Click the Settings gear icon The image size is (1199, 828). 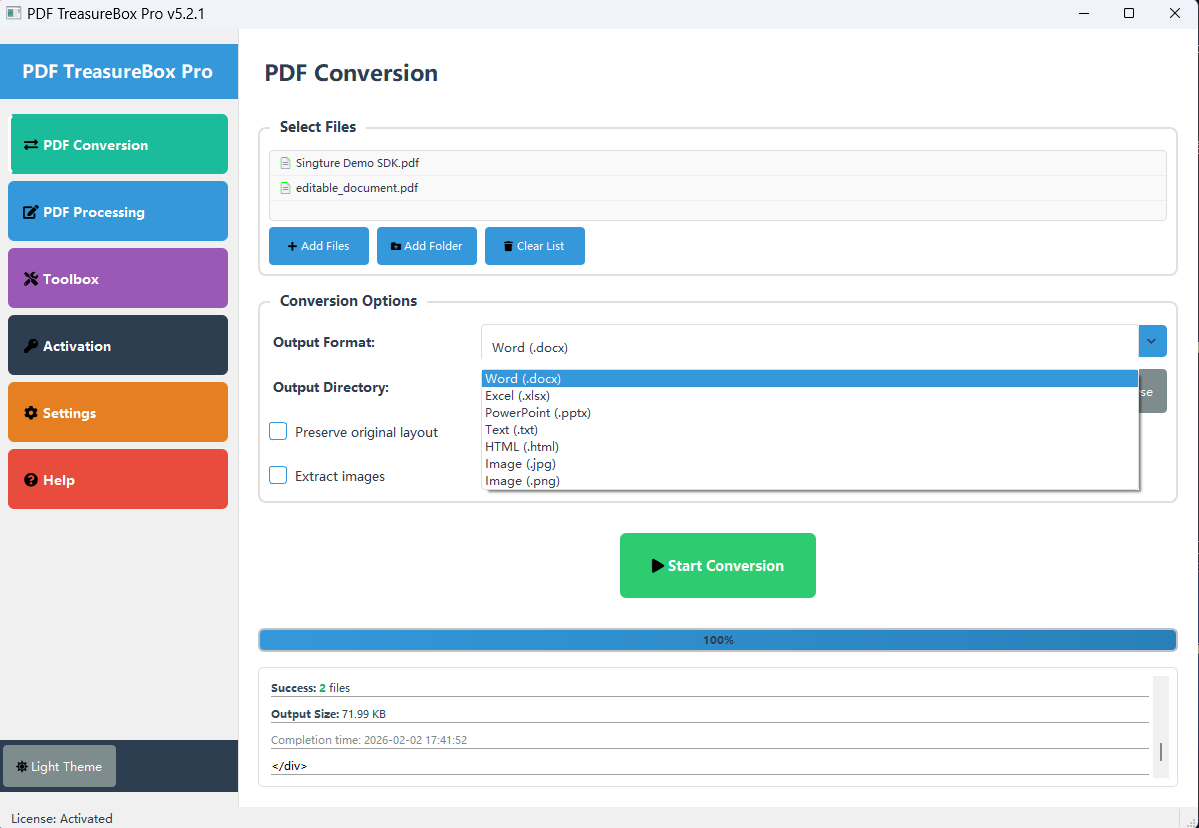pos(31,413)
